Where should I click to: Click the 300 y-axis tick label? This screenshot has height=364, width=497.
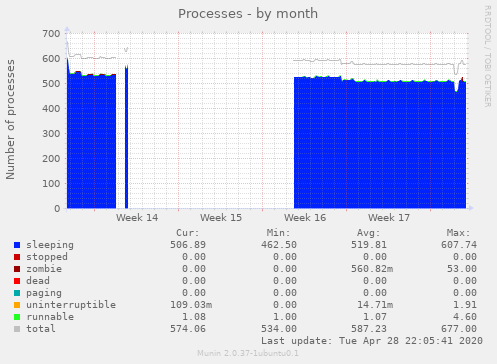[51, 134]
